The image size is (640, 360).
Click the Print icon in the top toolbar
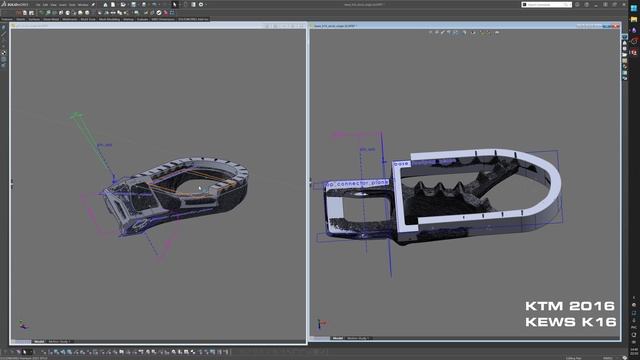click(144, 4)
